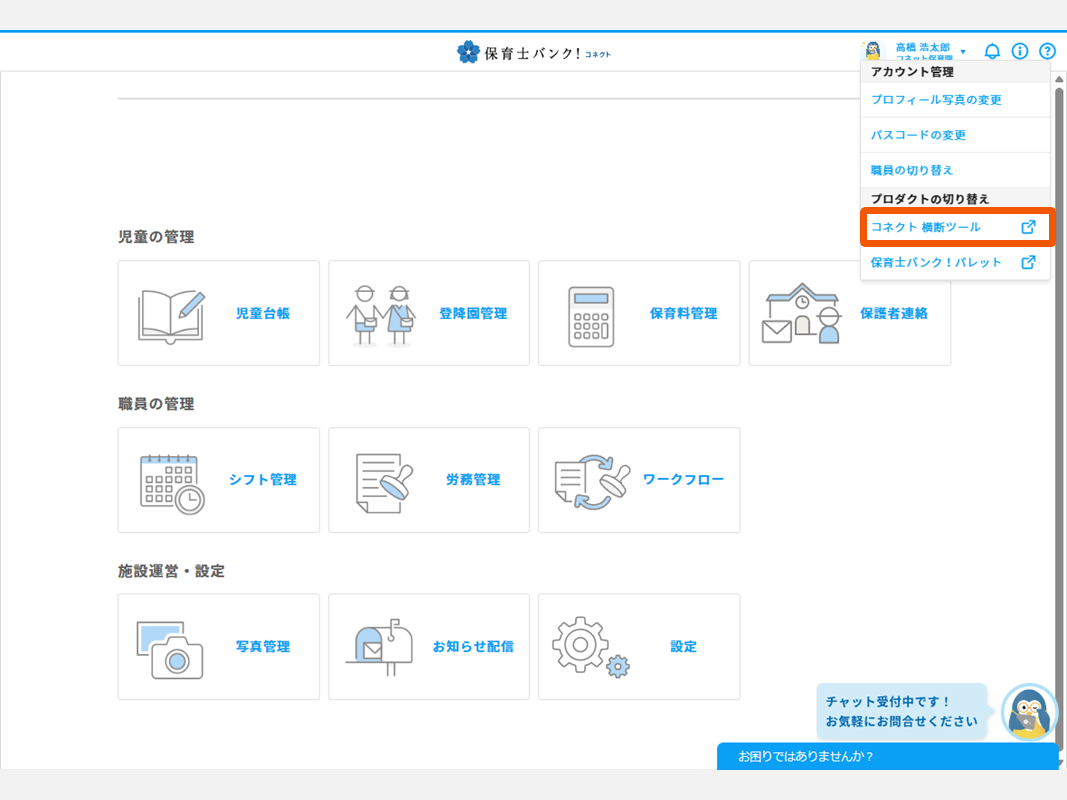Click the camera icon for 写真管理
Image resolution: width=1067 pixels, height=800 pixels.
pyautogui.click(x=170, y=649)
